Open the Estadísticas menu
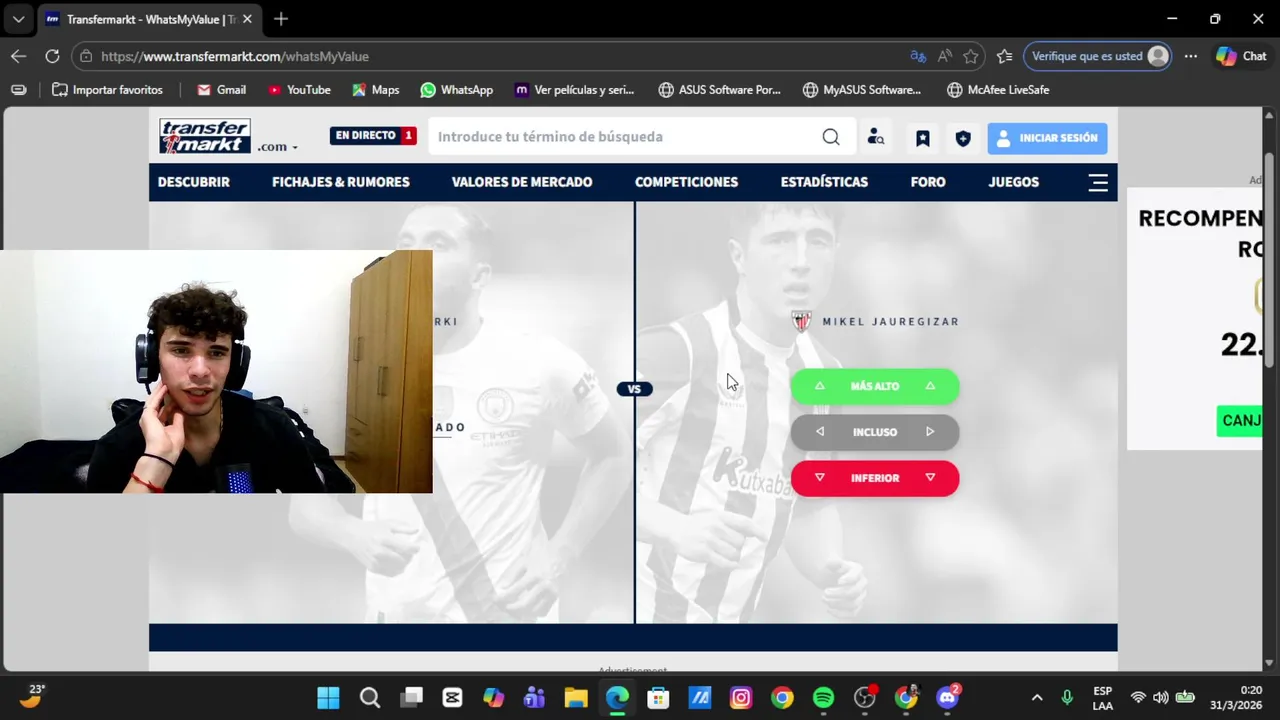Image resolution: width=1280 pixels, height=720 pixels. 824,182
